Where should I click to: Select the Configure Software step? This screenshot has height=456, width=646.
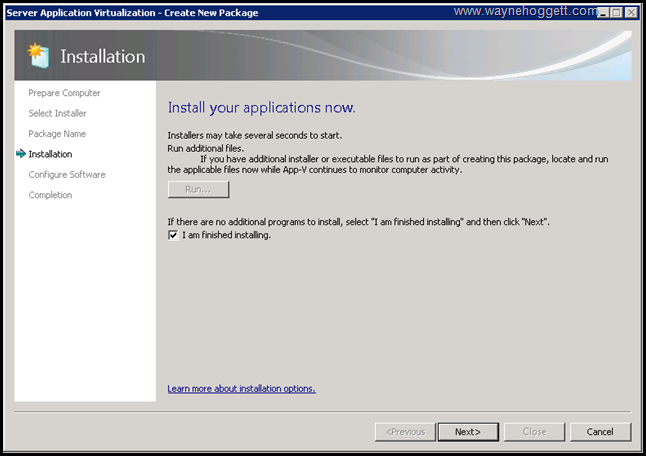click(x=67, y=175)
